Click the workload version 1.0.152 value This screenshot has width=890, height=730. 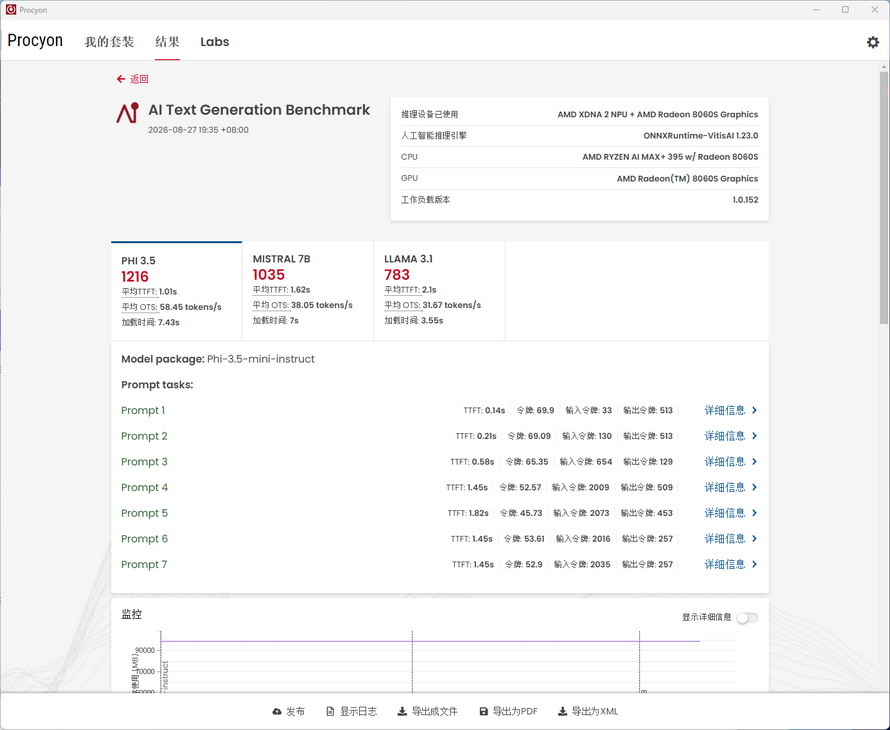pos(745,200)
